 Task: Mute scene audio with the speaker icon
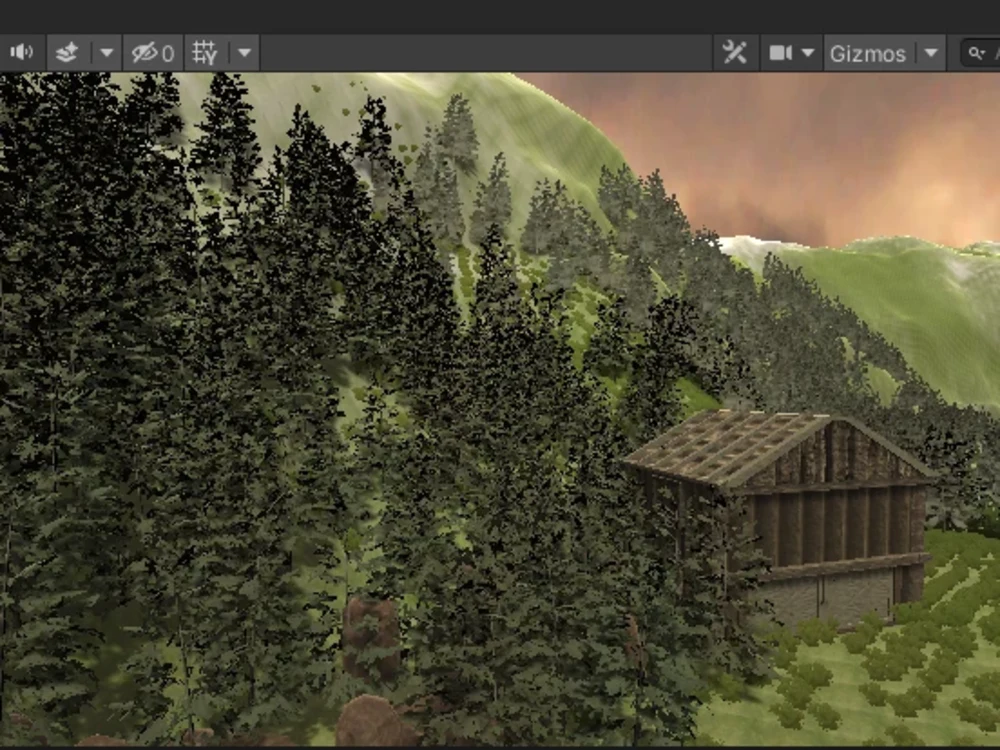(22, 52)
